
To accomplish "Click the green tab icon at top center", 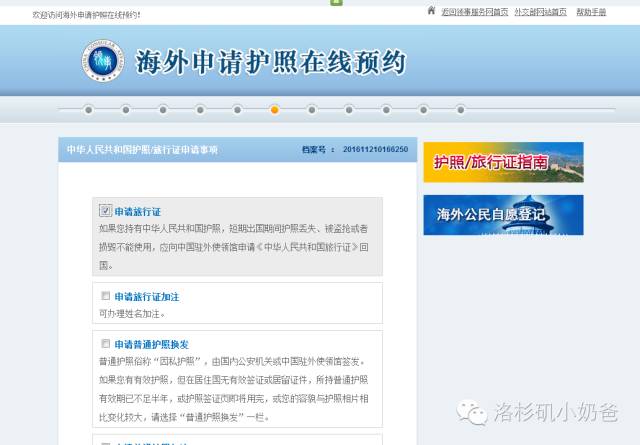I will [x=336, y=2].
